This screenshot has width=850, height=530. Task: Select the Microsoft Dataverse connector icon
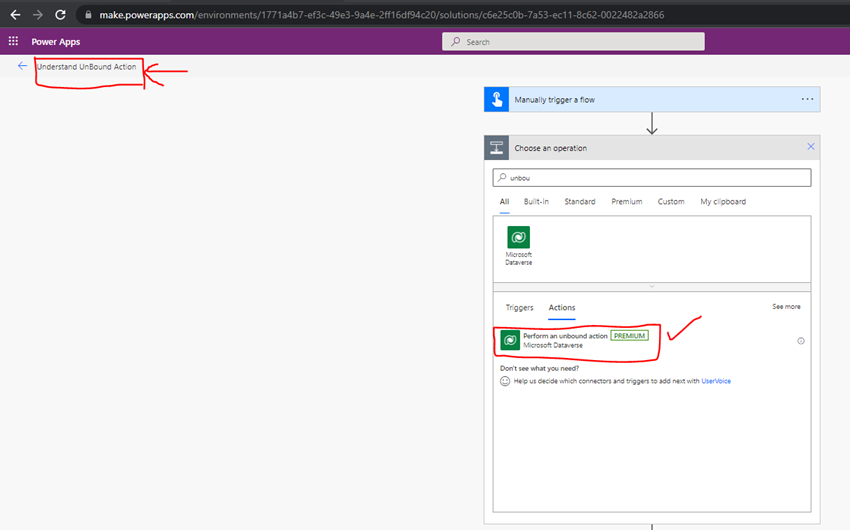pyautogui.click(x=518, y=237)
